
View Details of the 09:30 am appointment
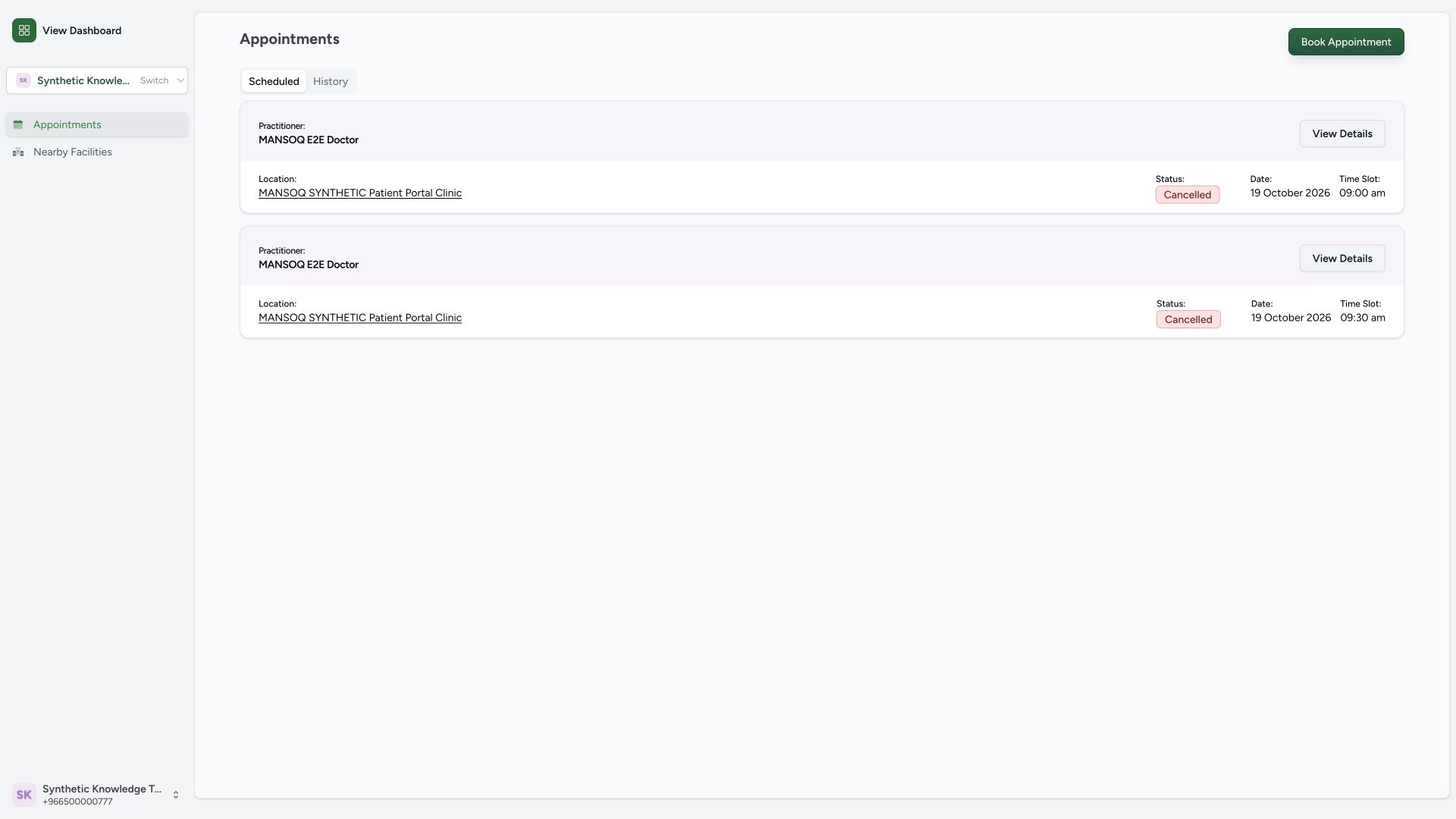pos(1342,259)
